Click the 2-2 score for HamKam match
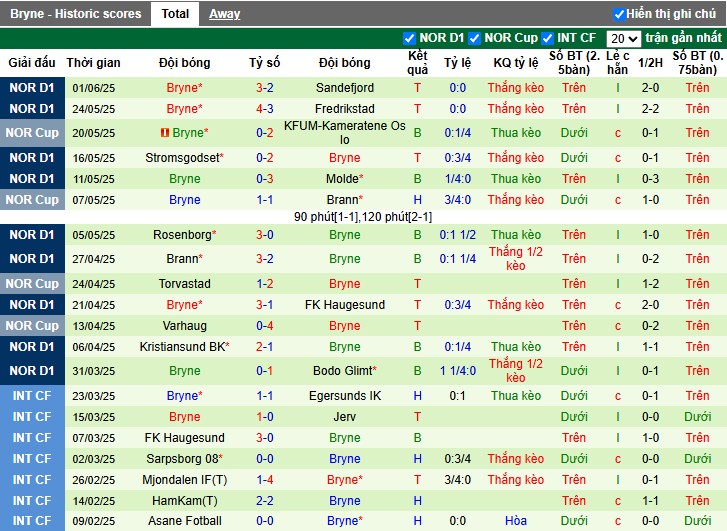Screen dimensions: 727x531 [x=265, y=500]
